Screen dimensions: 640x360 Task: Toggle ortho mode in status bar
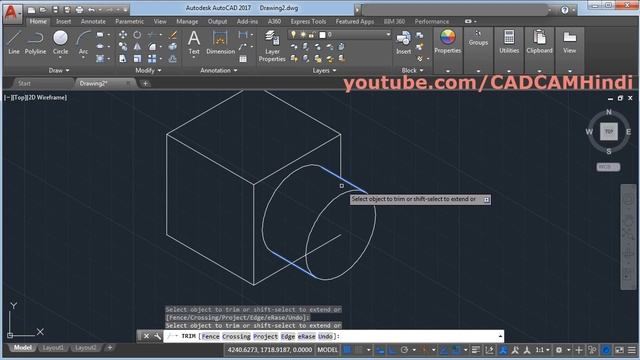[x=392, y=350]
